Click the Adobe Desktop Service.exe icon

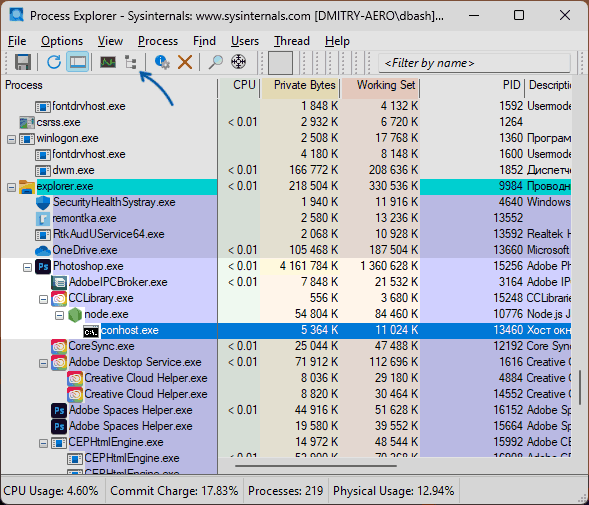tap(59, 363)
